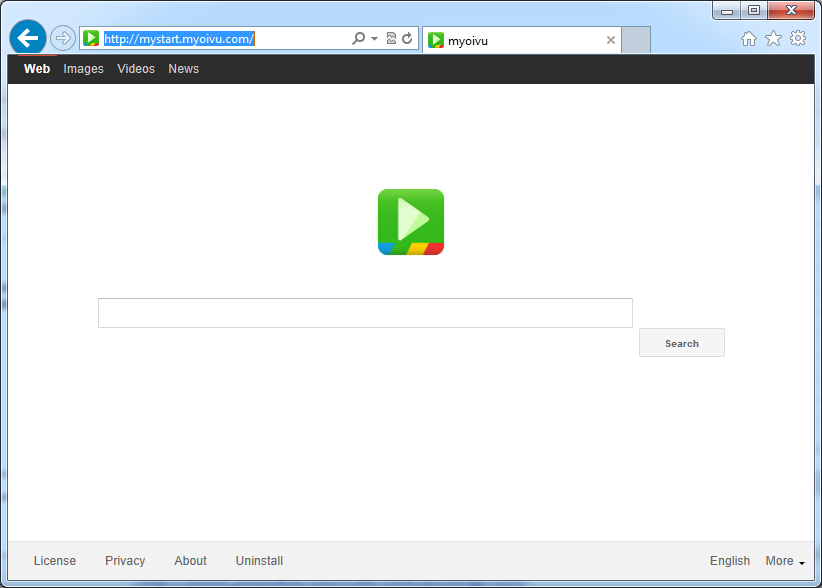Open the About link
Image resolution: width=822 pixels, height=588 pixels.
pyautogui.click(x=191, y=561)
